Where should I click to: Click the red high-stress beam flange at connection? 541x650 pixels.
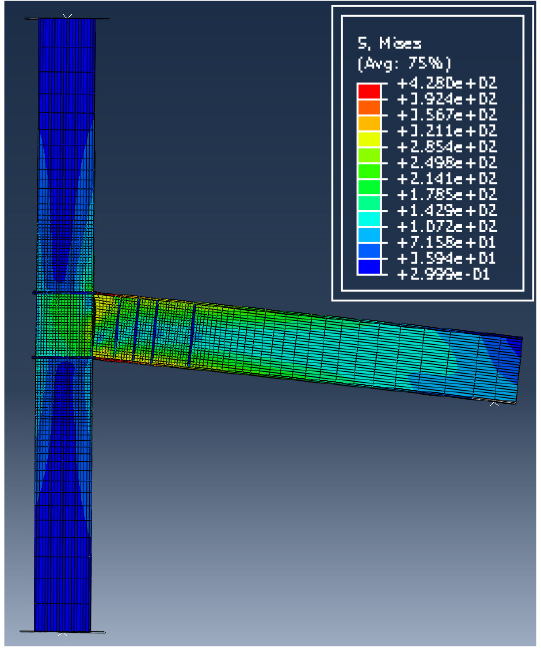[x=109, y=295]
